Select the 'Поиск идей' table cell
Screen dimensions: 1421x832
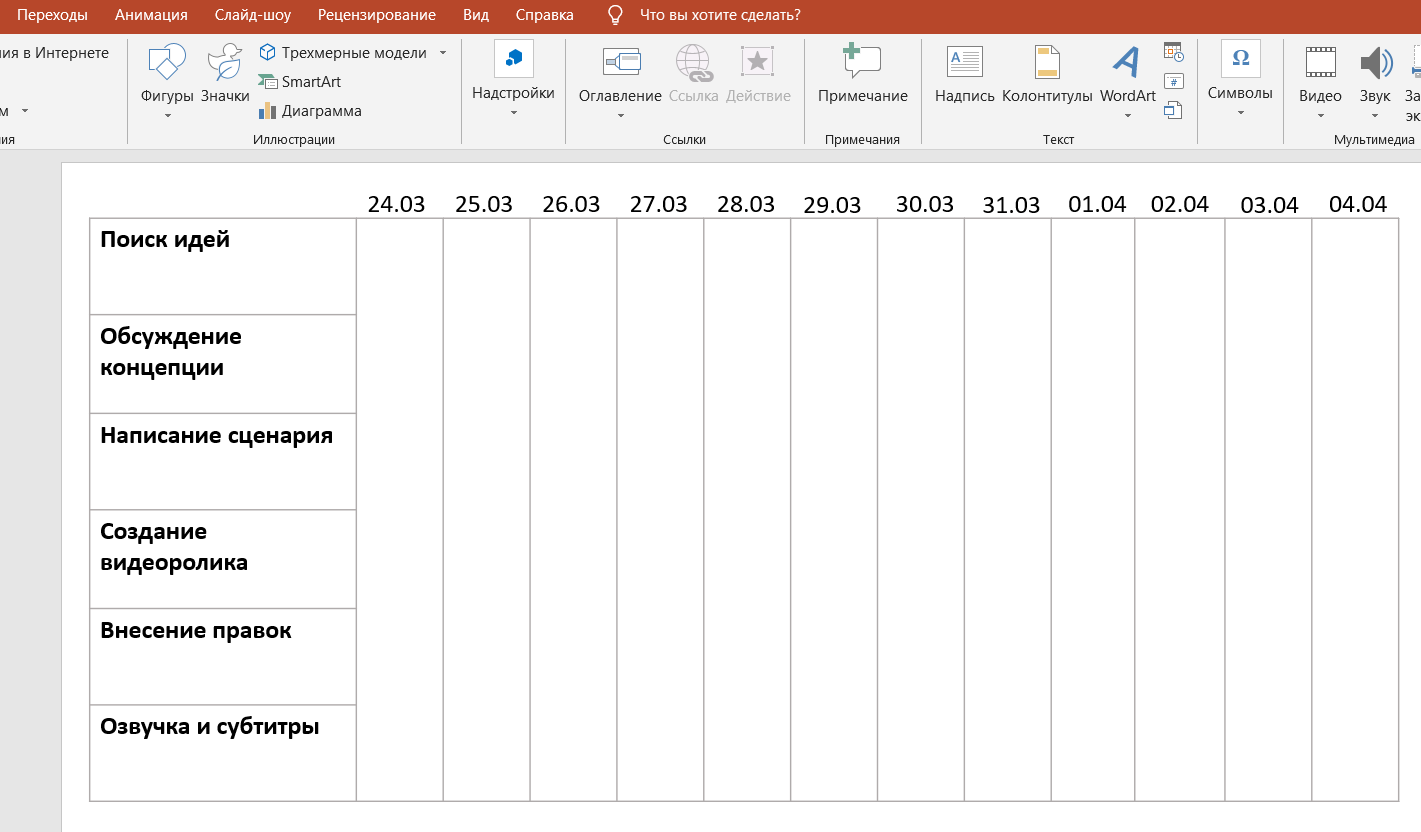(223, 267)
